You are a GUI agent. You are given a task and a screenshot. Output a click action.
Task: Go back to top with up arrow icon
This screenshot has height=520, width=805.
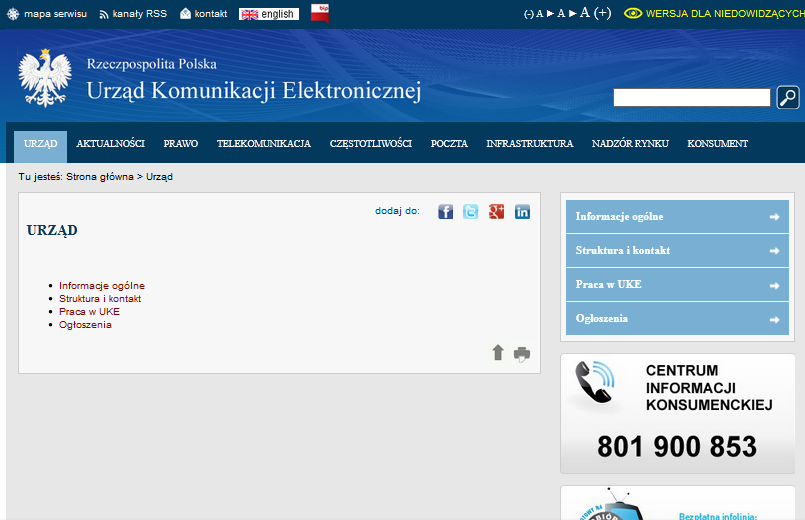click(498, 353)
